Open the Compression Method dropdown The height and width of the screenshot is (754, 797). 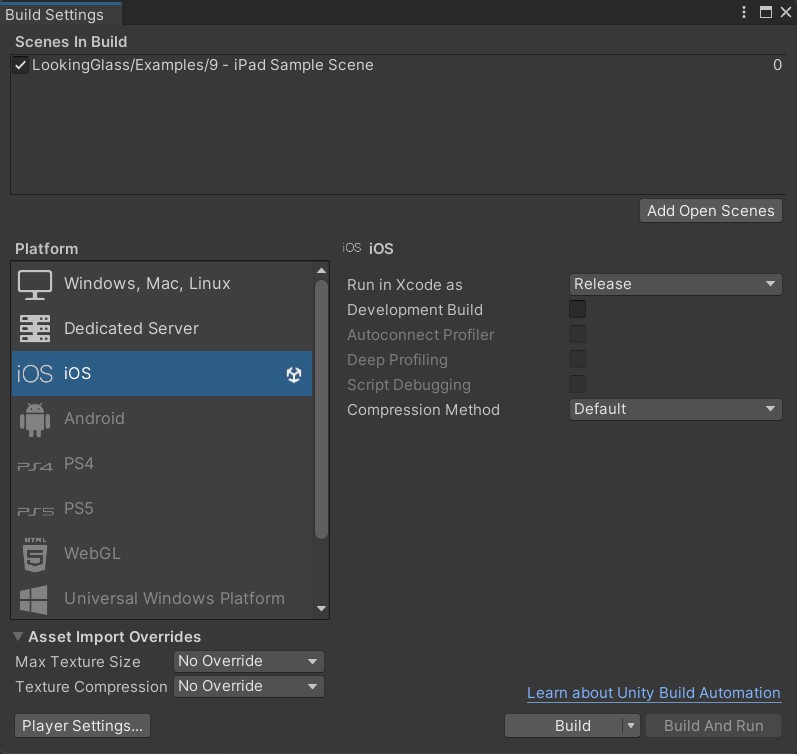[675, 409]
